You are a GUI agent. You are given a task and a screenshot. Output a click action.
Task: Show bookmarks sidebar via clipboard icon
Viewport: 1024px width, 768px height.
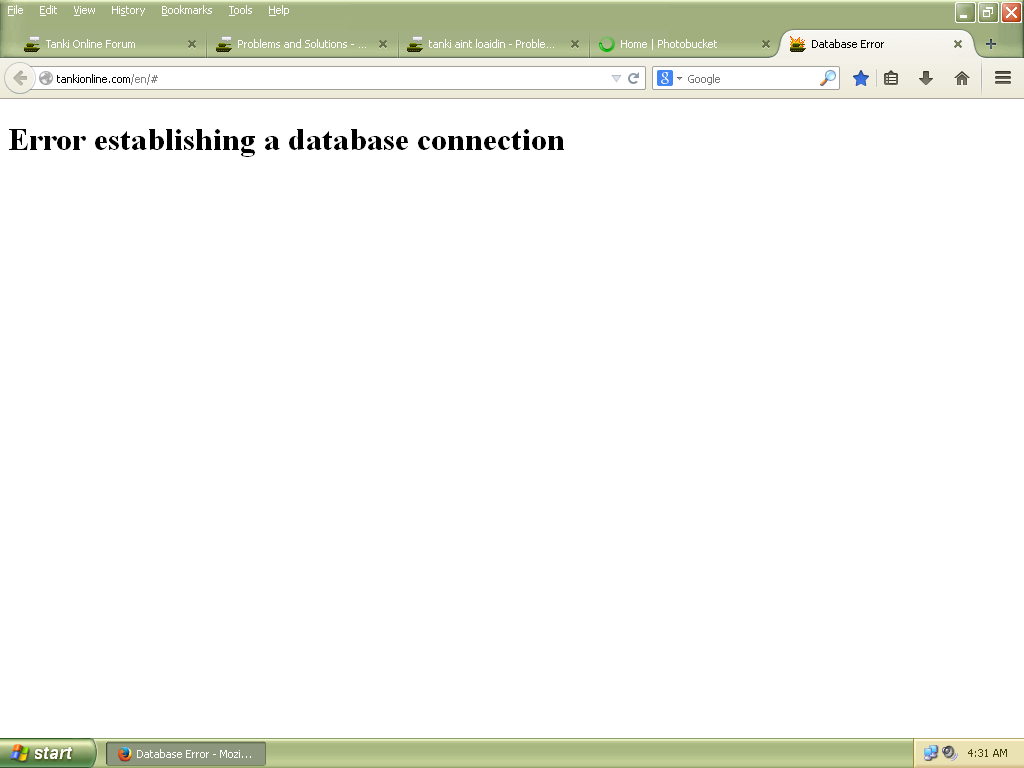[x=891, y=78]
